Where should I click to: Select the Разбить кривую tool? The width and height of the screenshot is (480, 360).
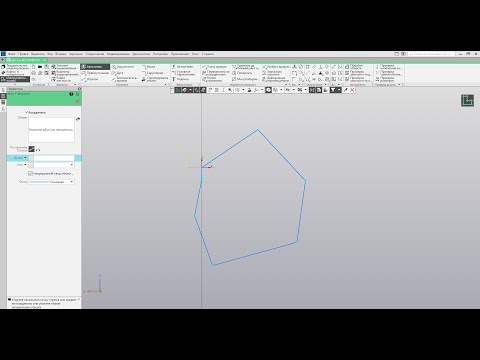tap(275, 67)
